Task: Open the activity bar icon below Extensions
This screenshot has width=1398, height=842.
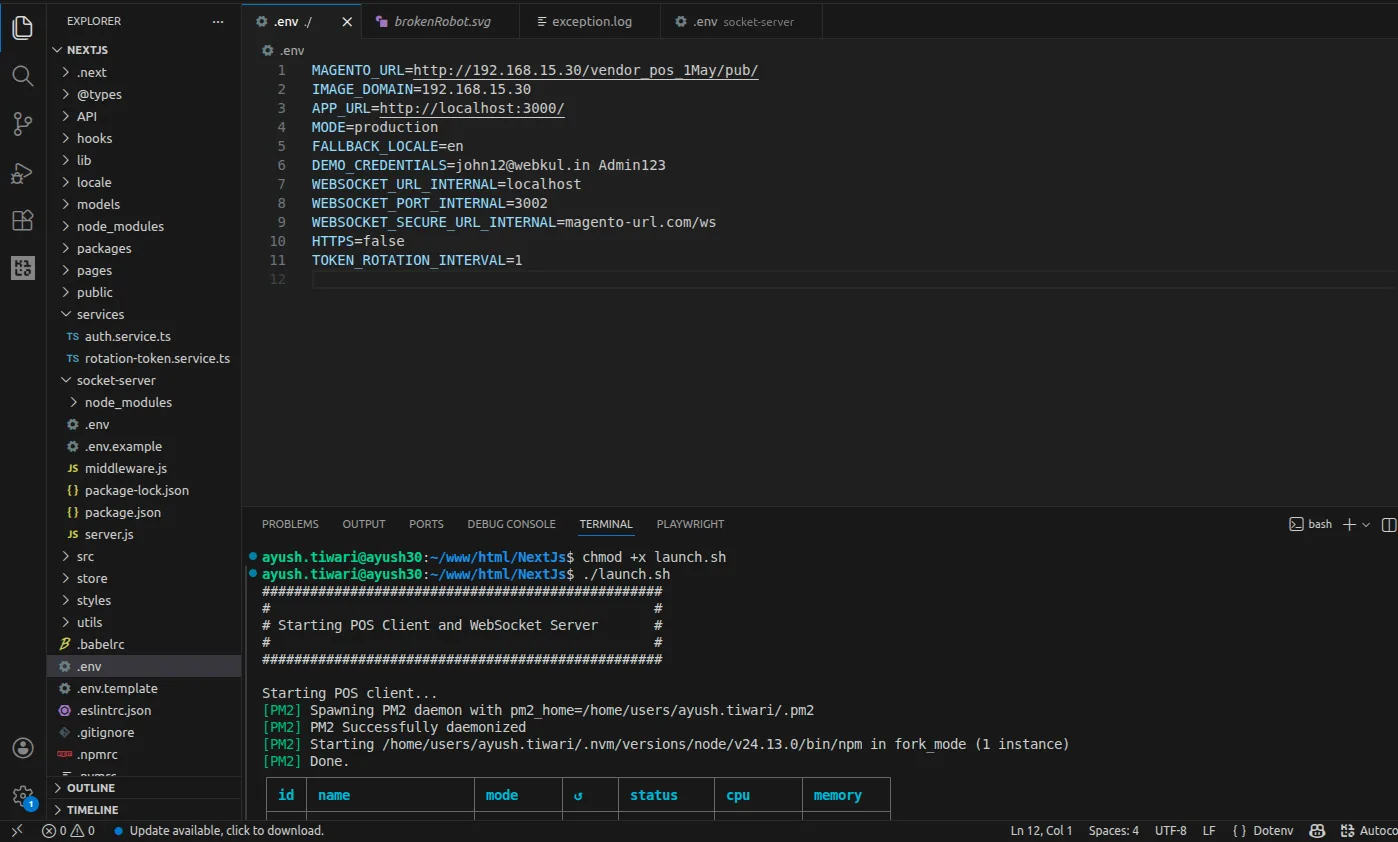Action: coord(22,268)
